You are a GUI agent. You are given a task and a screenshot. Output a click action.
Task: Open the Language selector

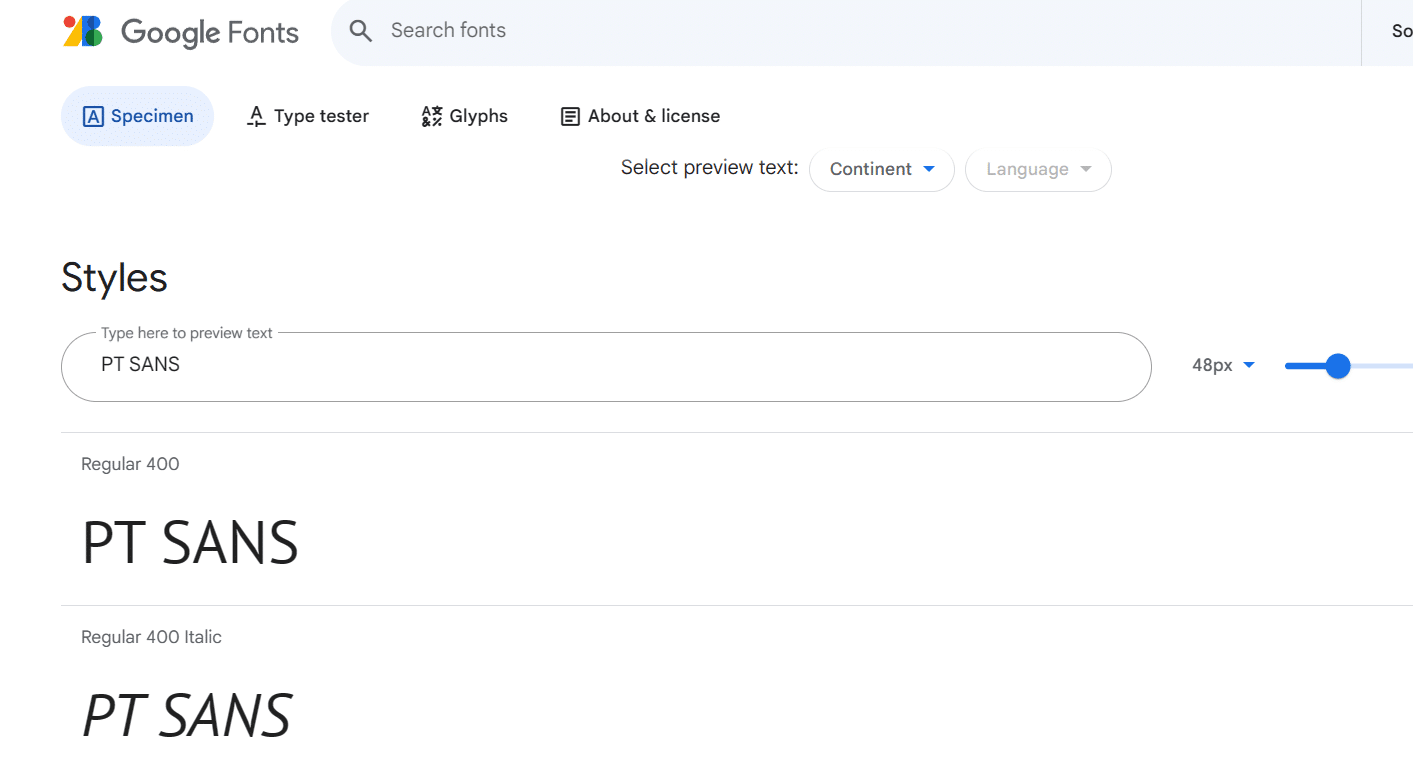pos(1037,169)
